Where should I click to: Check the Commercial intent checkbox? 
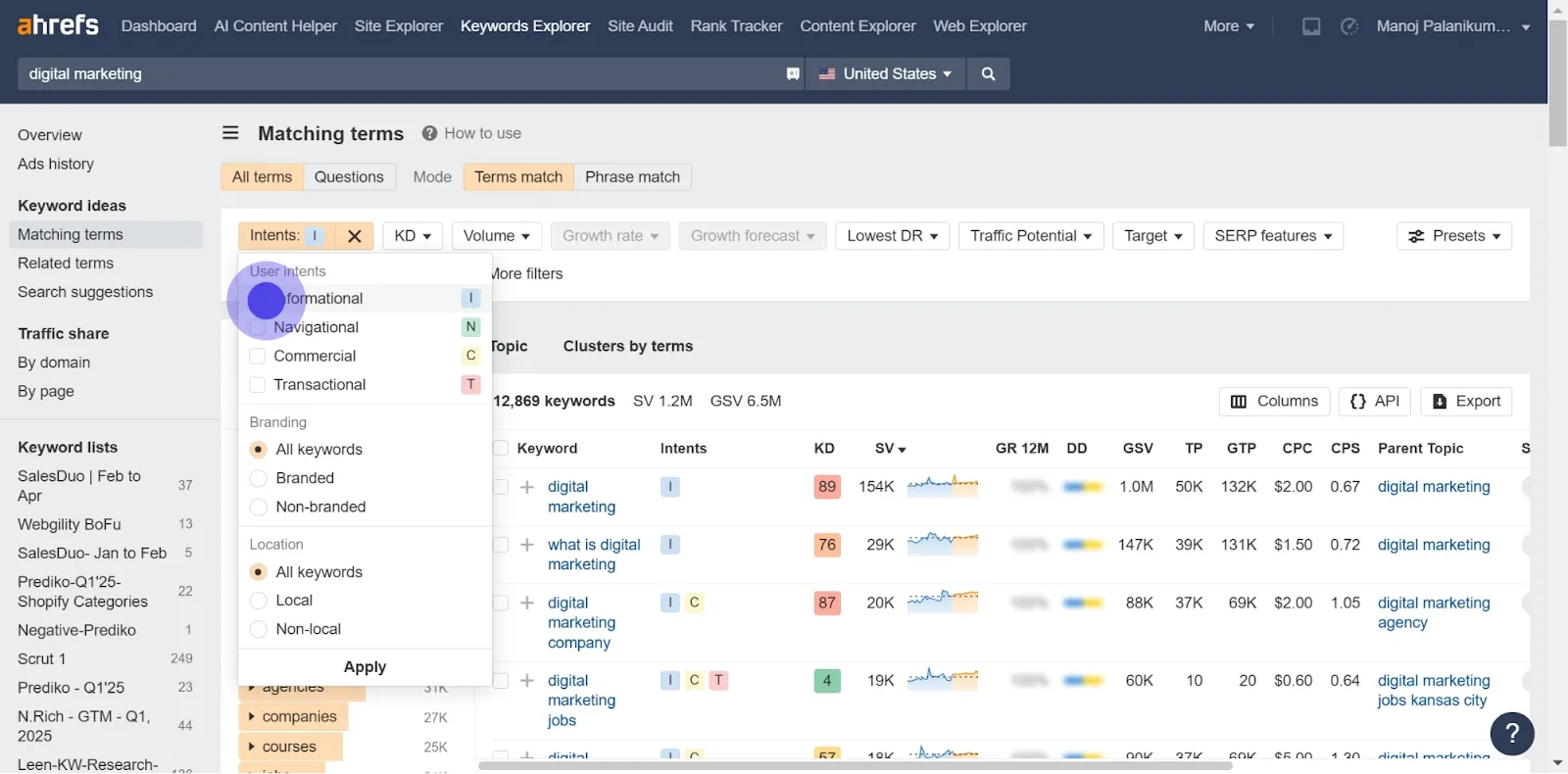258,356
